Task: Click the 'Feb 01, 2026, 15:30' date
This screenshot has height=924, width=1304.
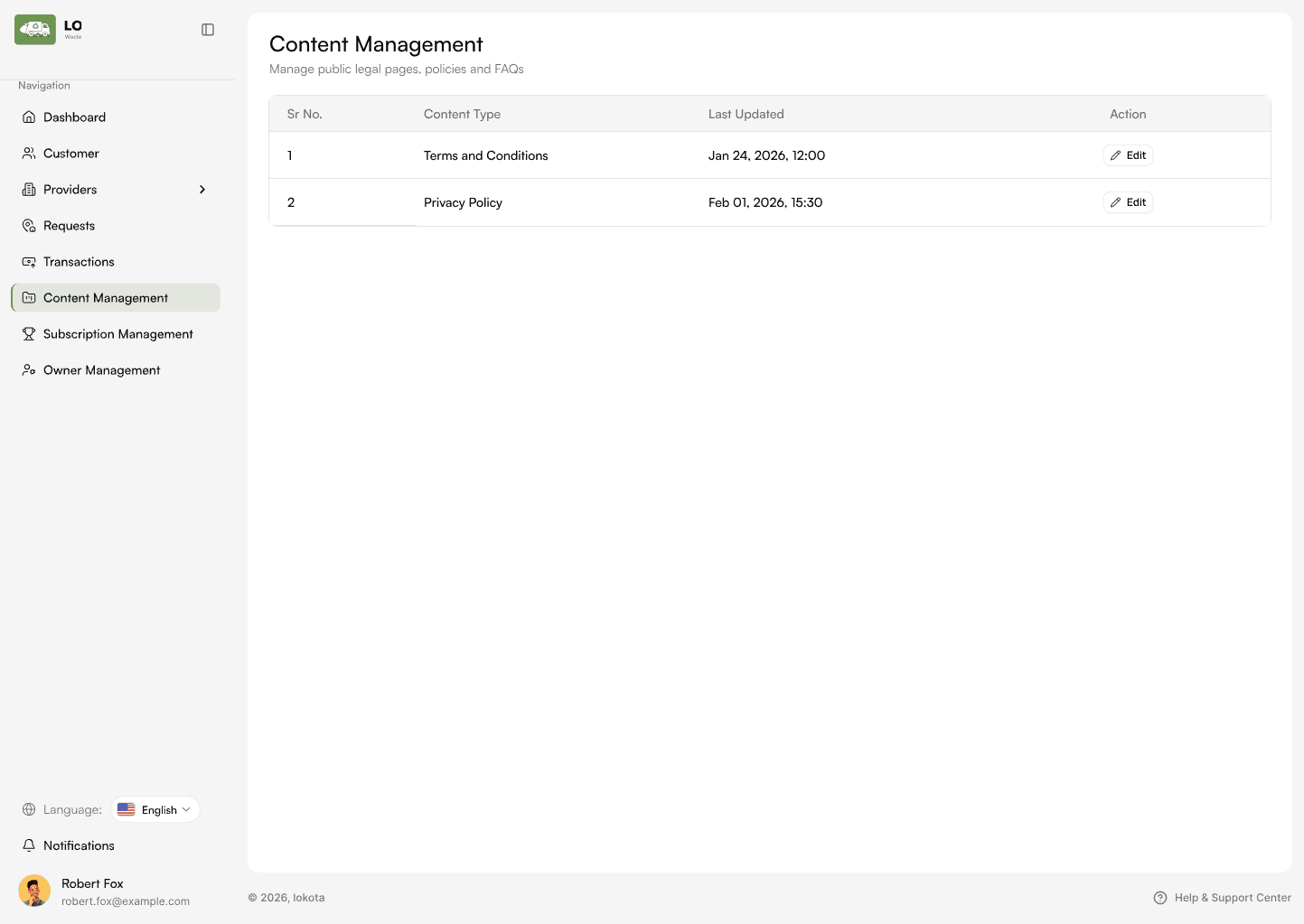Action: tap(765, 202)
